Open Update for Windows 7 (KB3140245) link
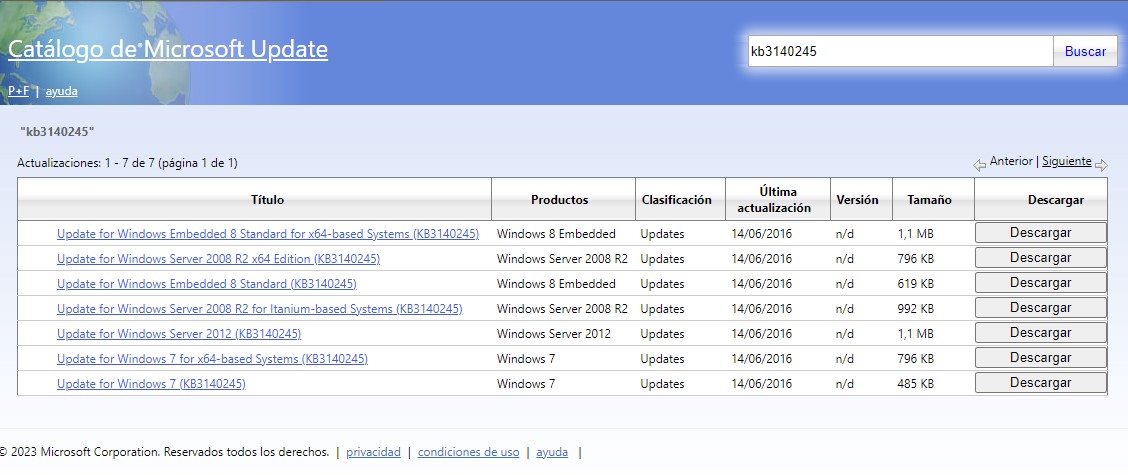 point(151,384)
